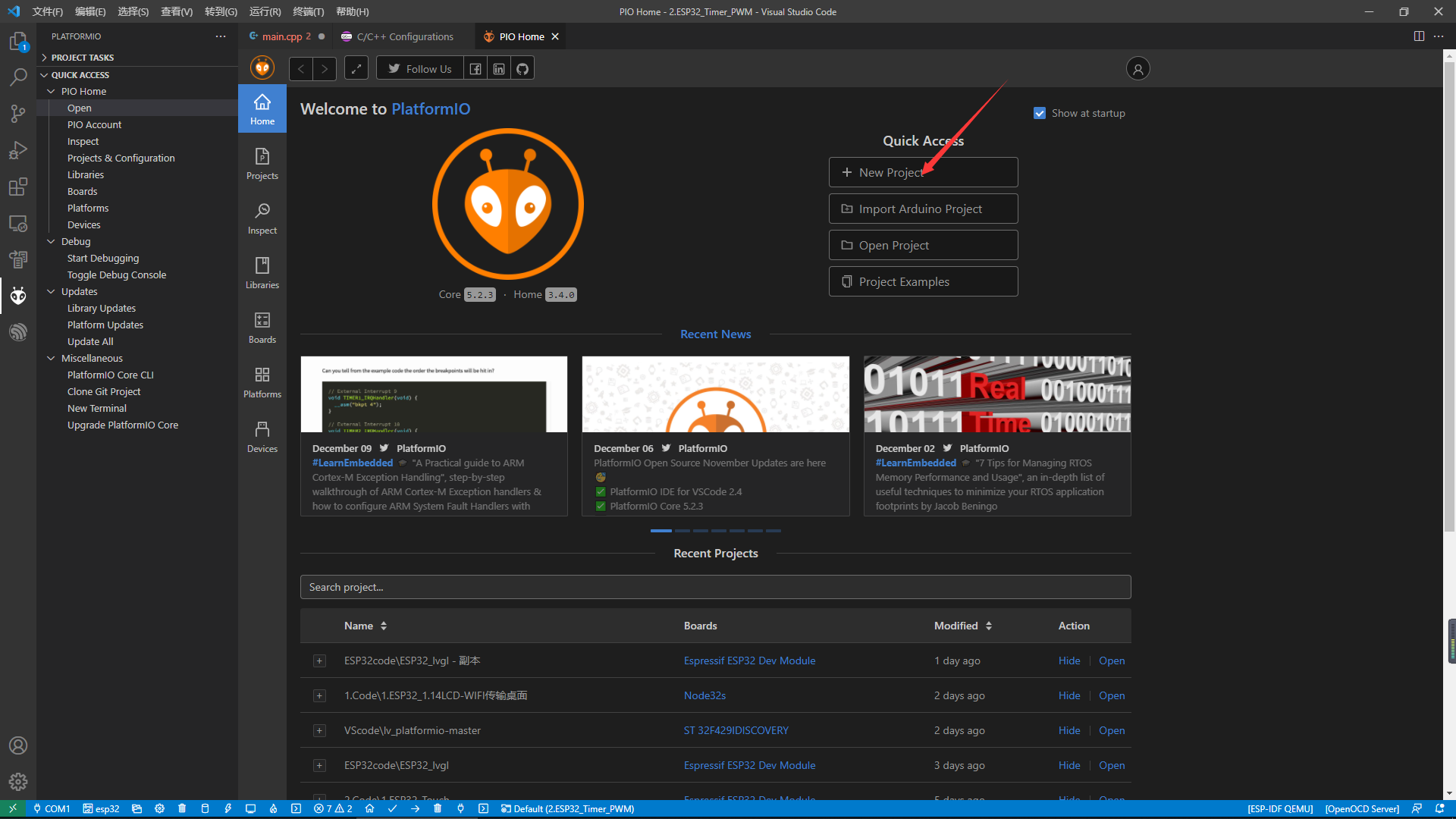Viewport: 1456px width, 819px height.
Task: Select Start Debugging in Quick Access tree
Action: (103, 258)
